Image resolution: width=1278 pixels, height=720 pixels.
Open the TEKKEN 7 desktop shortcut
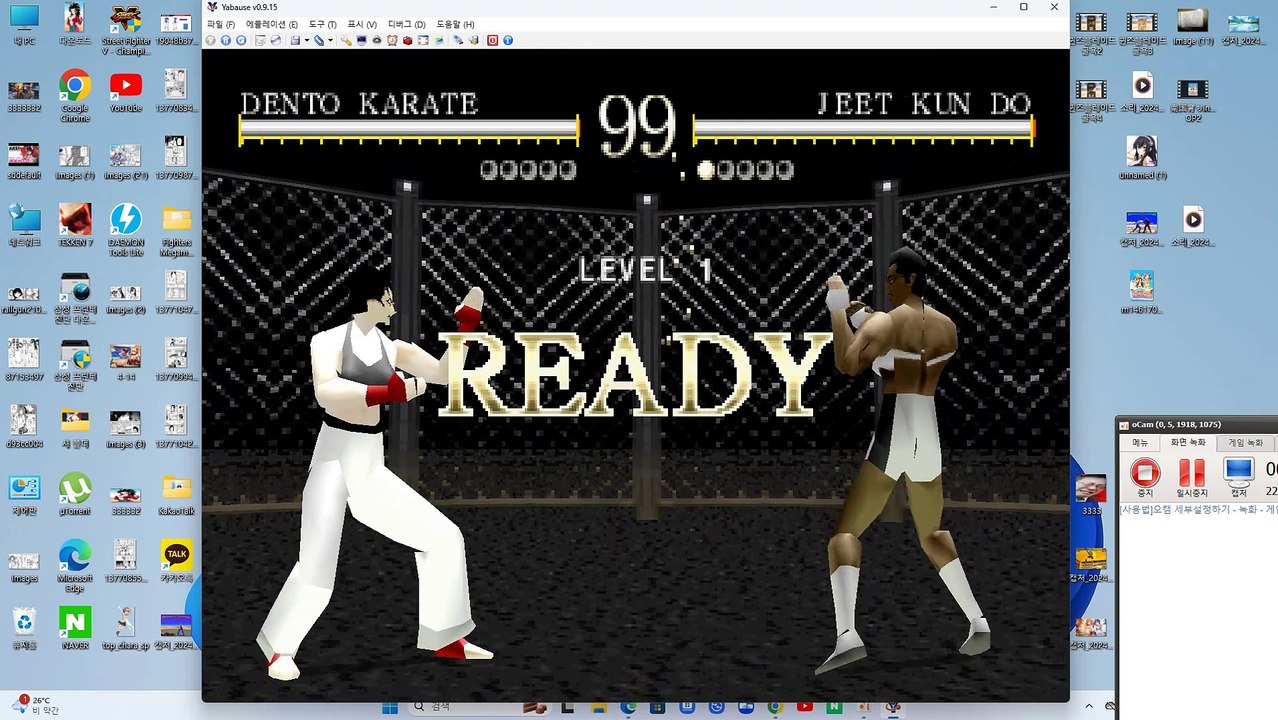pos(75,224)
